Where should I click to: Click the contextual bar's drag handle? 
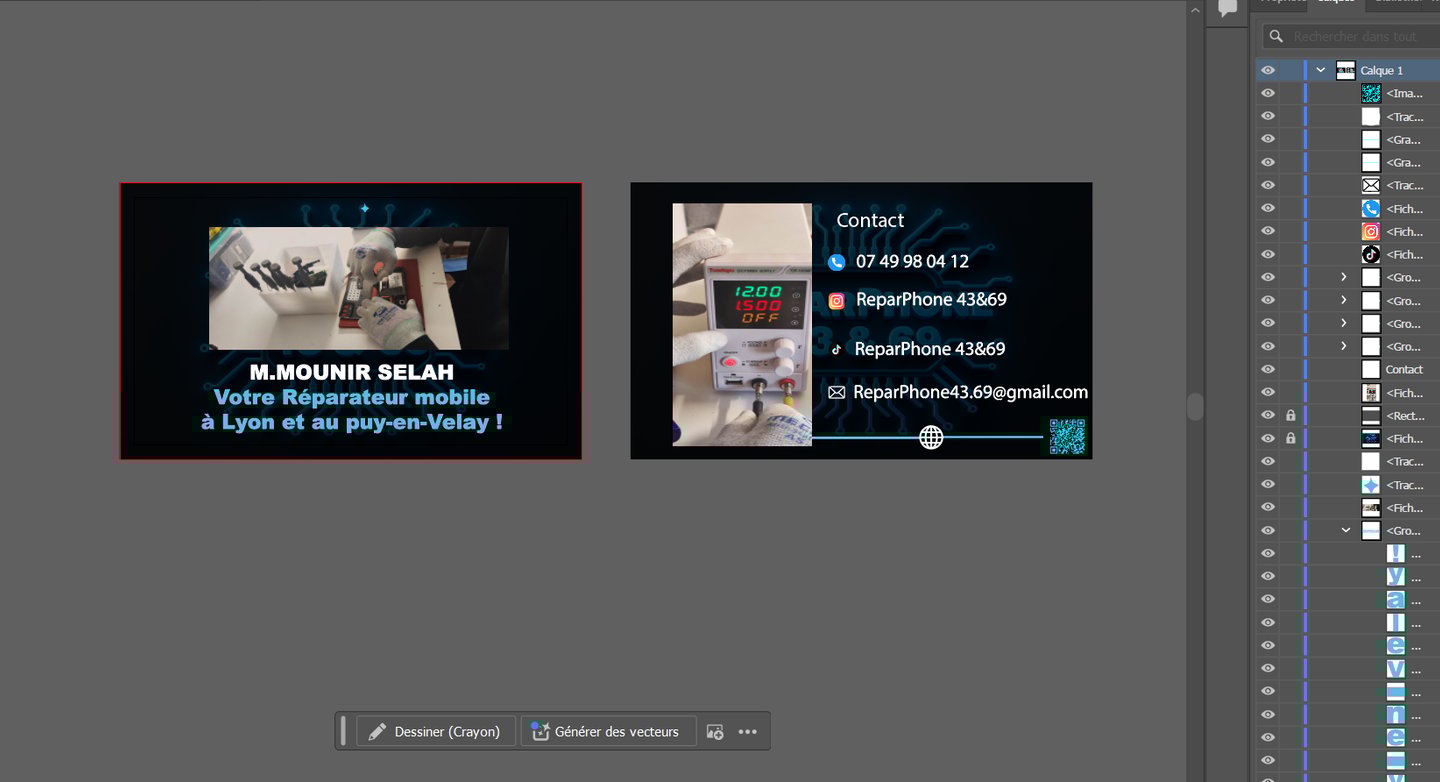point(343,731)
